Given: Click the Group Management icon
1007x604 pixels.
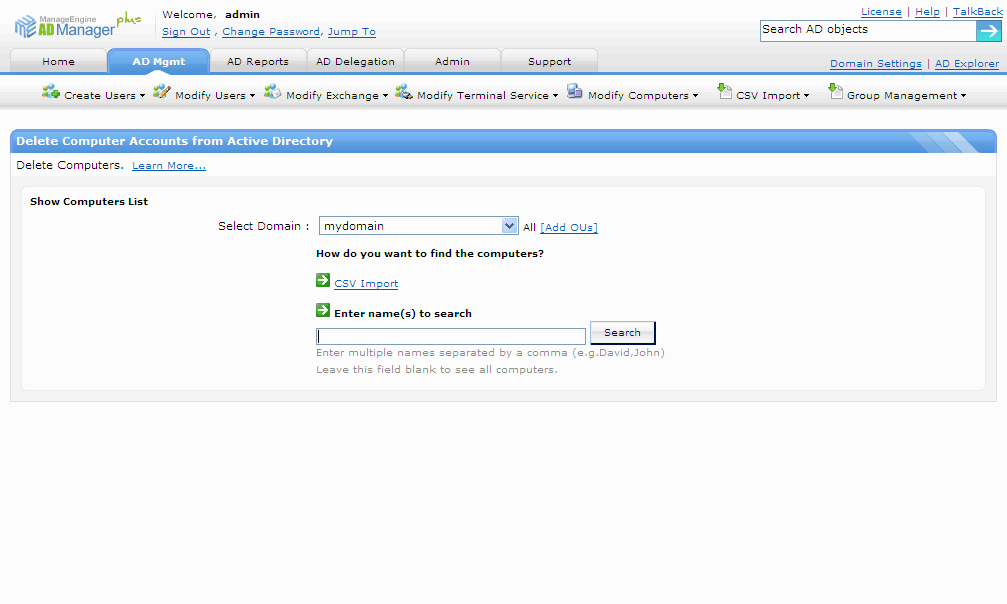Looking at the screenshot, I should point(835,91).
